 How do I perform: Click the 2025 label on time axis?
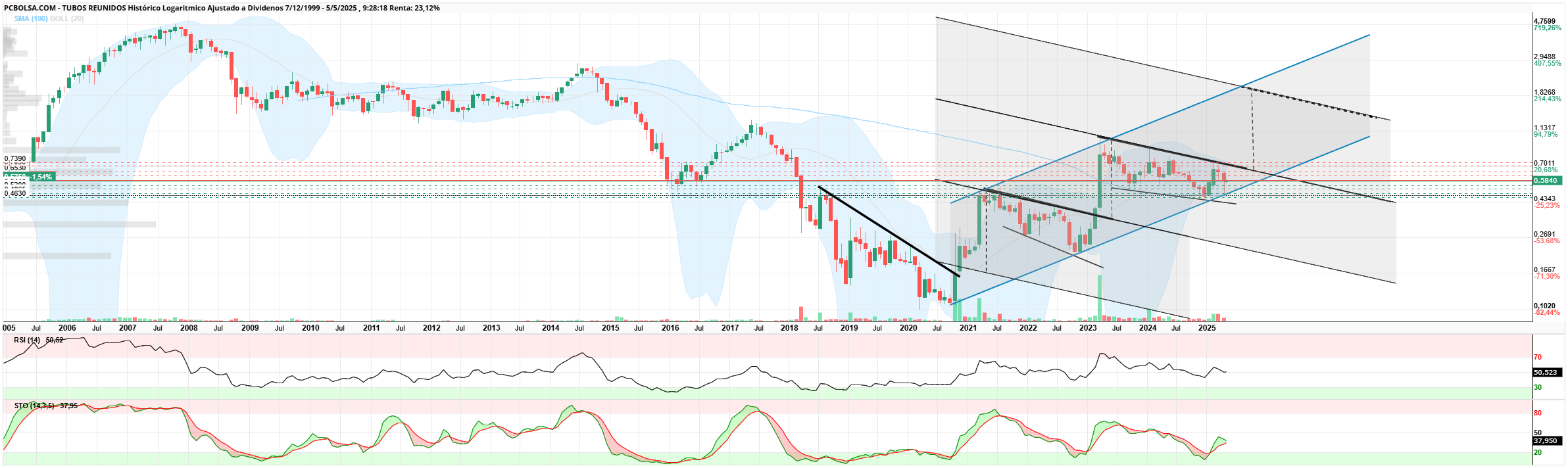pyautogui.click(x=1207, y=327)
